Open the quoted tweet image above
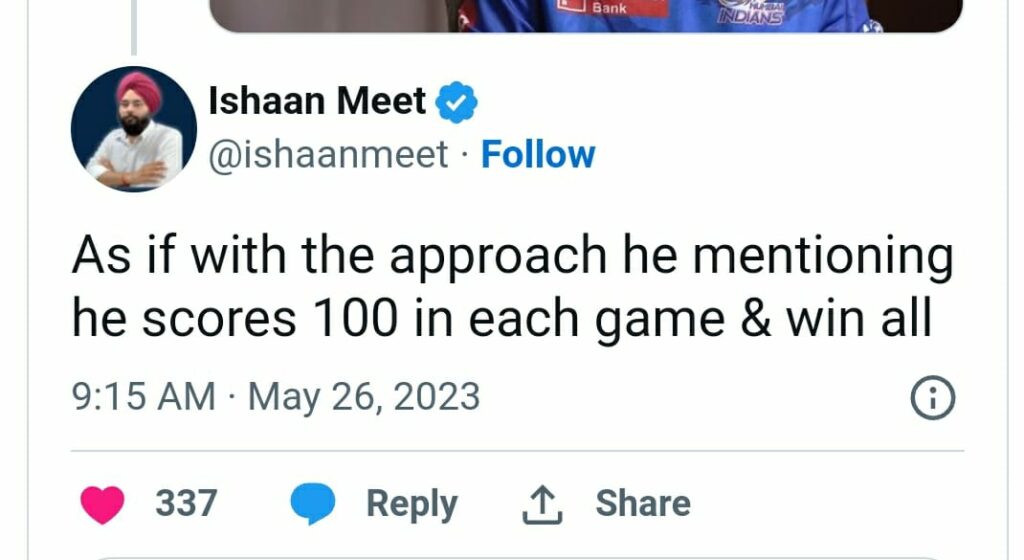This screenshot has width=1024, height=560. pyautogui.click(x=586, y=15)
